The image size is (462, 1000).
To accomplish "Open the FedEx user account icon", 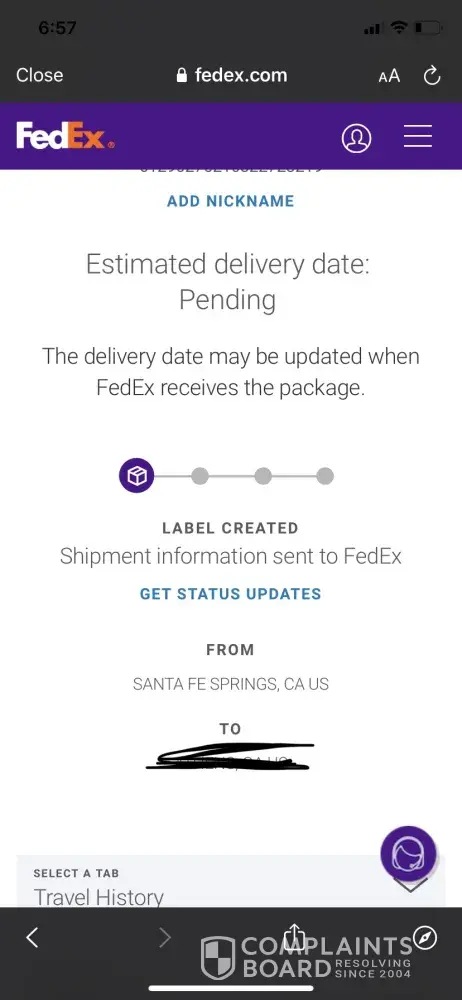I will (x=356, y=137).
